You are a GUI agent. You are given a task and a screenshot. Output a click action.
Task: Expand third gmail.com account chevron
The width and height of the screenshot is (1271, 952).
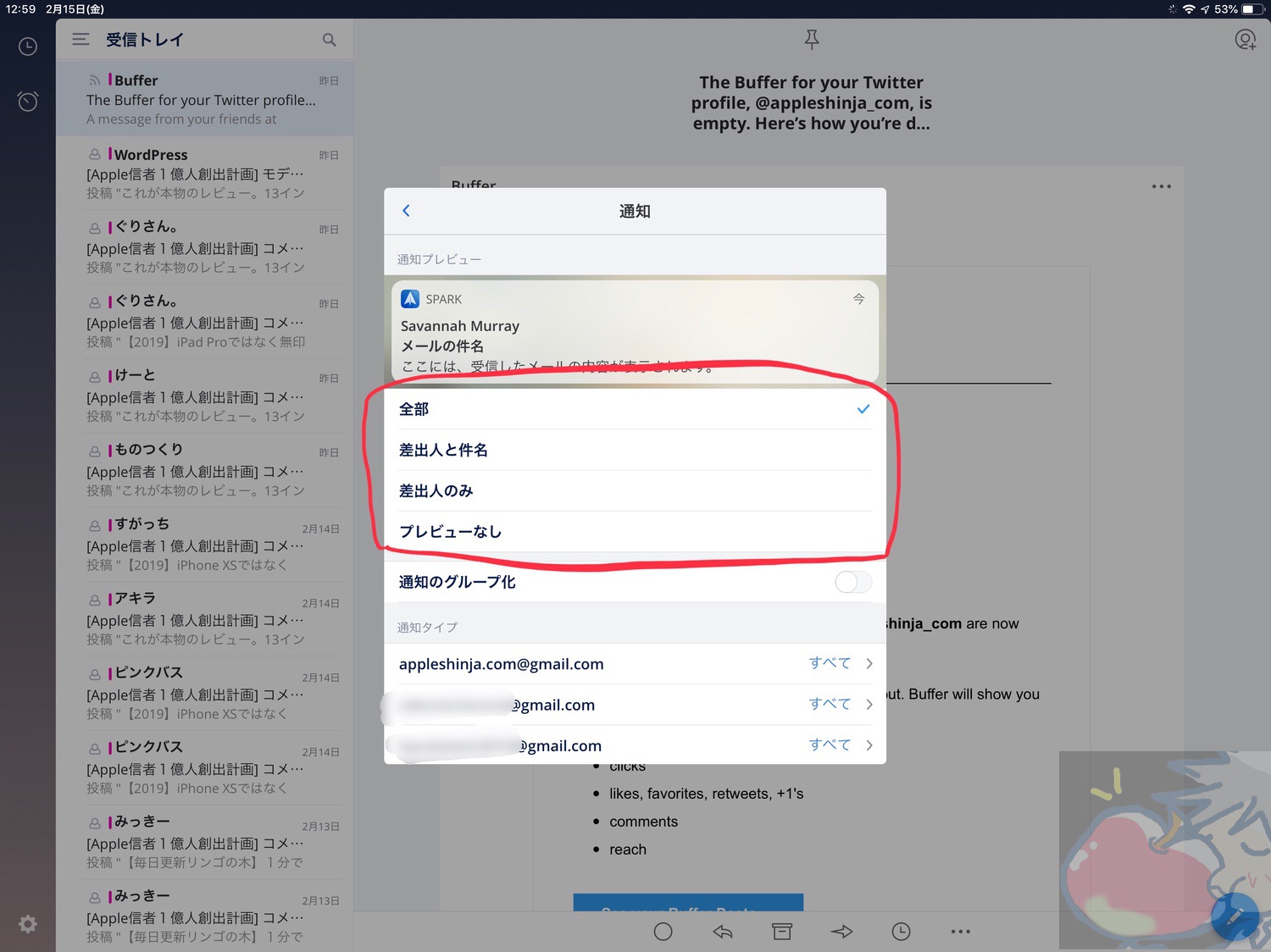coord(869,744)
